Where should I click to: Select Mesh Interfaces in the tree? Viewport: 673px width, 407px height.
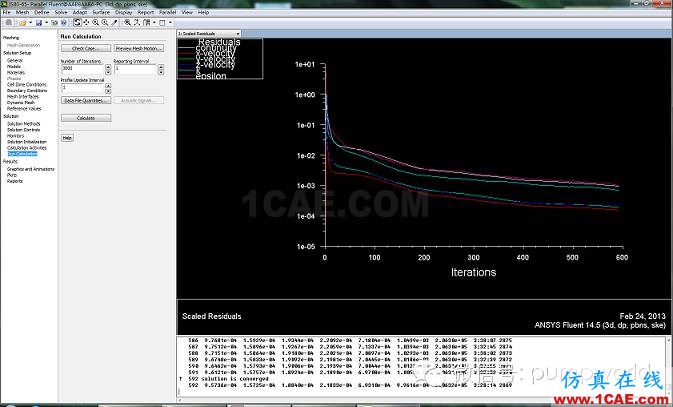(x=23, y=97)
